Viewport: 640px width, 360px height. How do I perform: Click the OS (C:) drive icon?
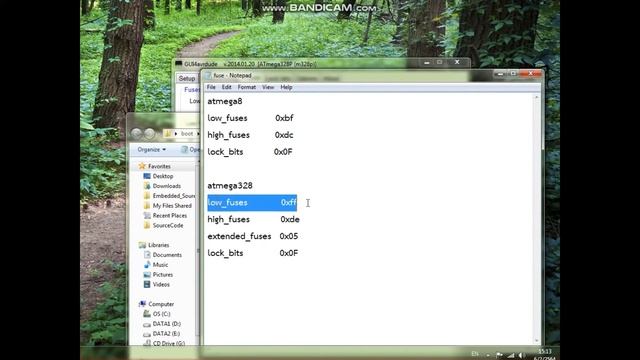point(147,314)
